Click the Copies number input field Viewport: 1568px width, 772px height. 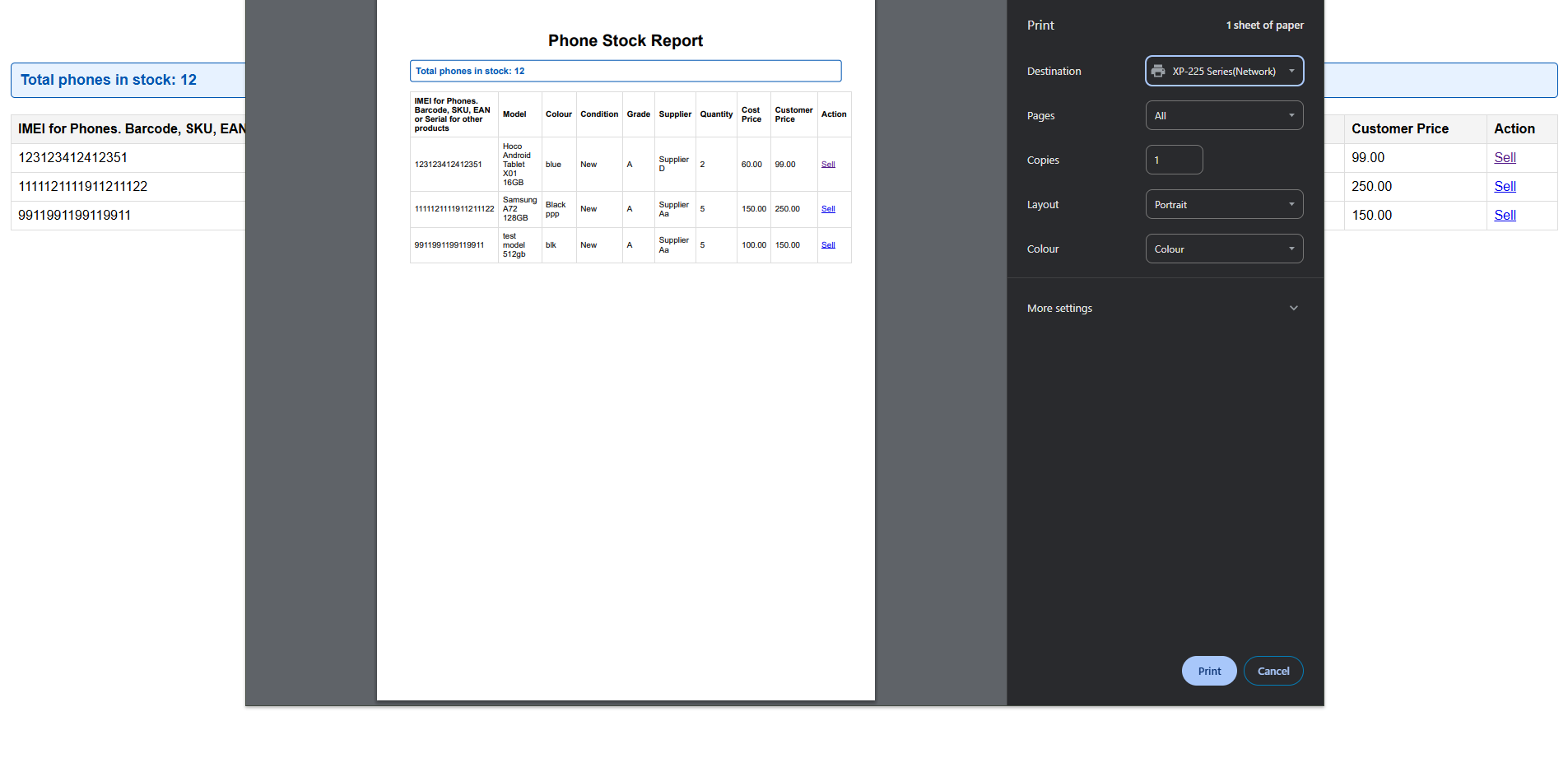(x=1174, y=160)
